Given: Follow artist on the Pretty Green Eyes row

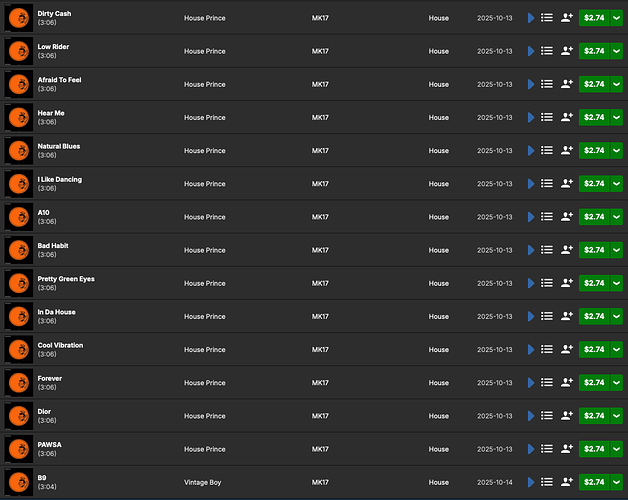Looking at the screenshot, I should pyautogui.click(x=567, y=283).
